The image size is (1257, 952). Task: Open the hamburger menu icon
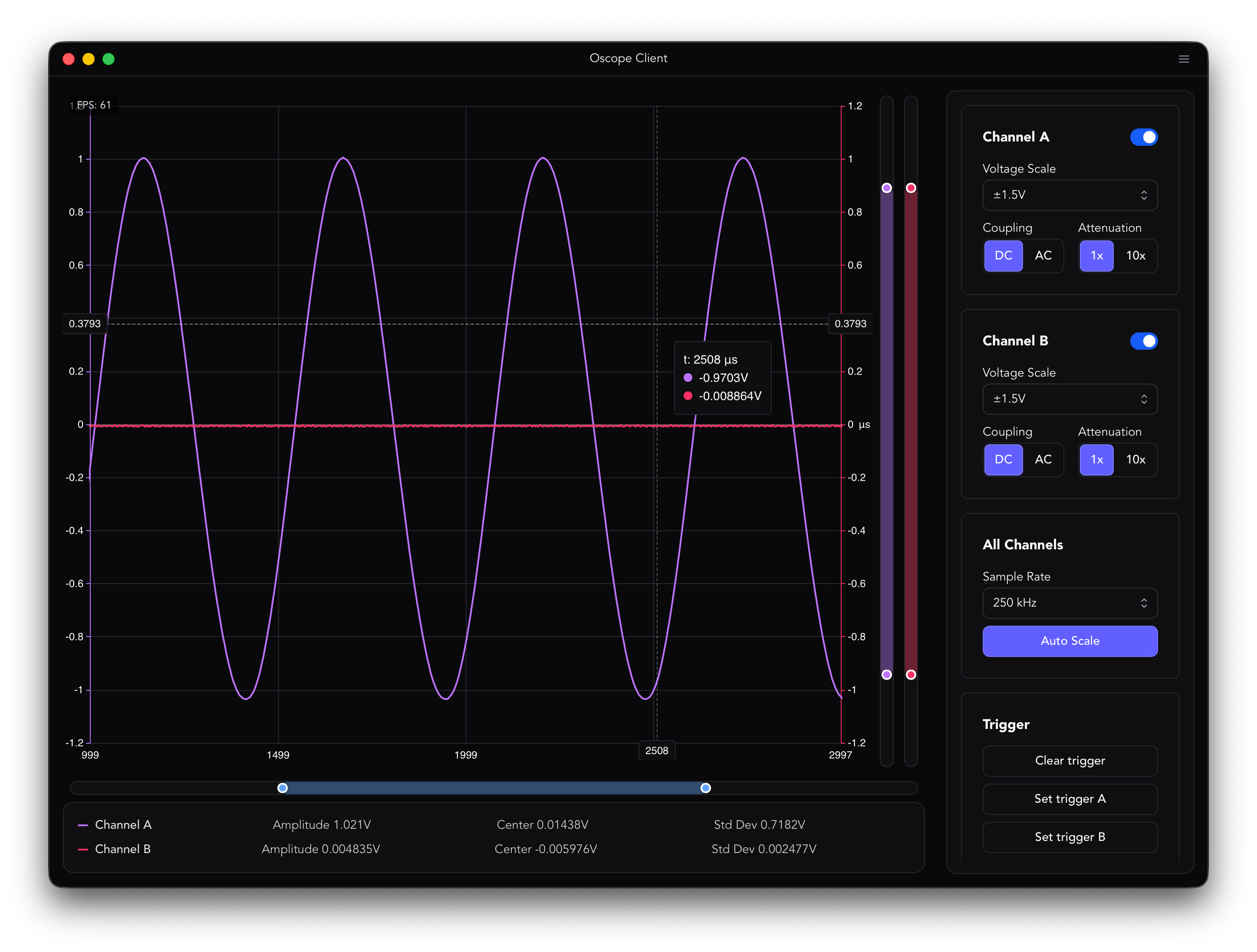1184,59
